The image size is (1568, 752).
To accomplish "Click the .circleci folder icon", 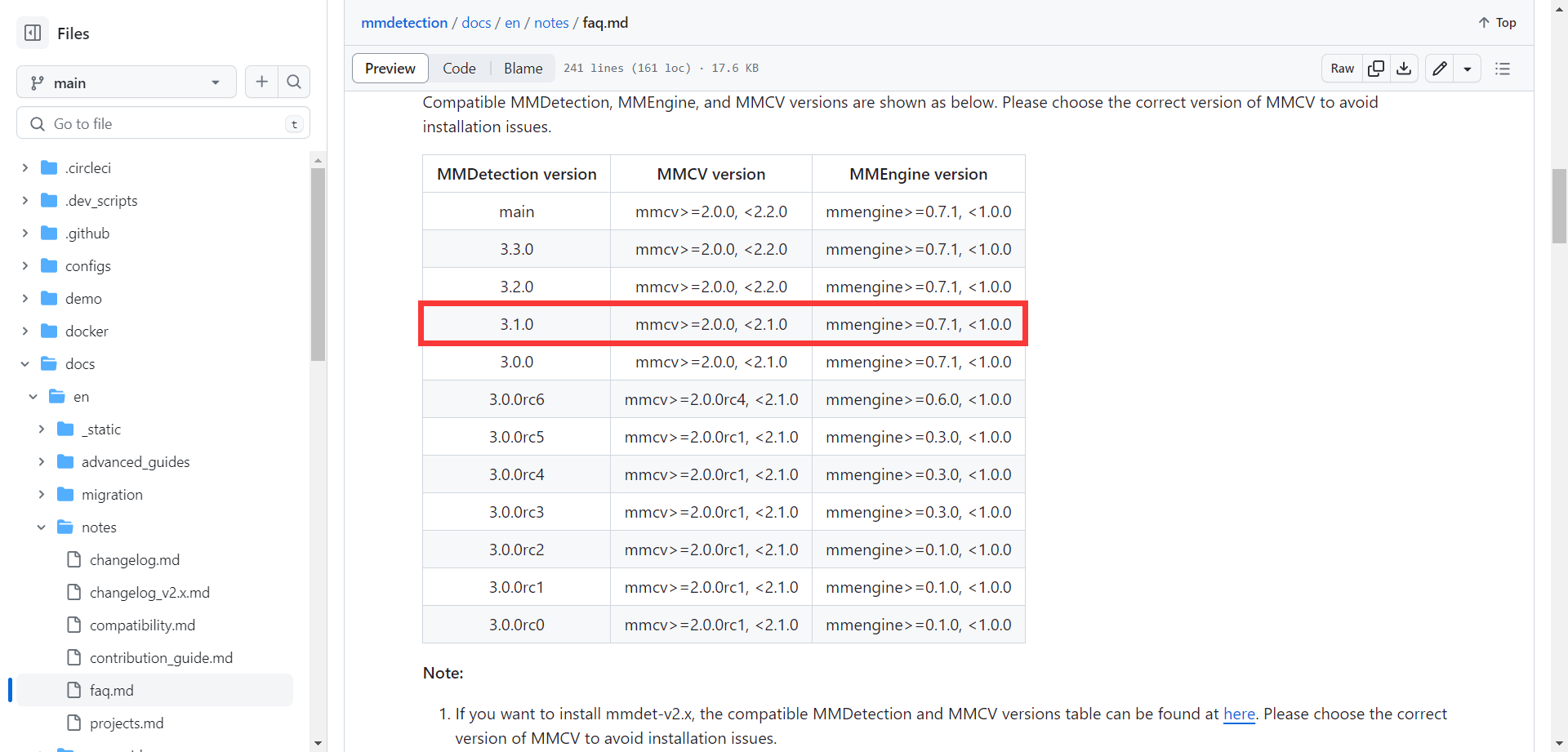I will click(49, 167).
